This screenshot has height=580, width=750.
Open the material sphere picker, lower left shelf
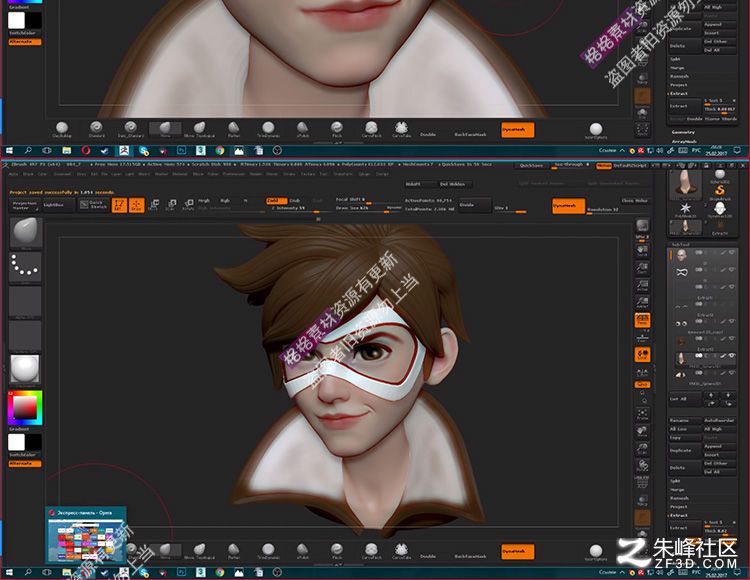click(x=26, y=370)
